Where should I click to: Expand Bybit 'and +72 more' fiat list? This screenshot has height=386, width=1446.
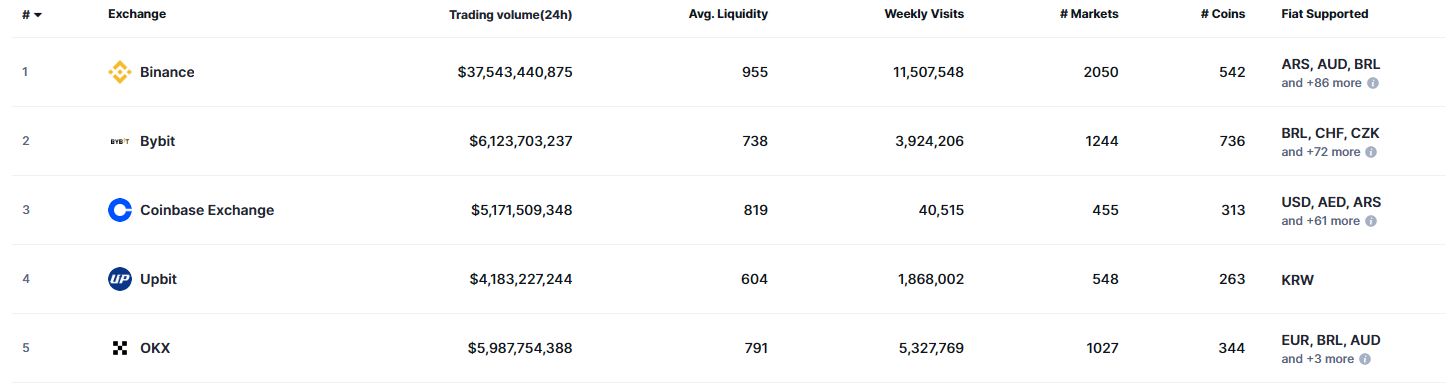pos(1321,152)
